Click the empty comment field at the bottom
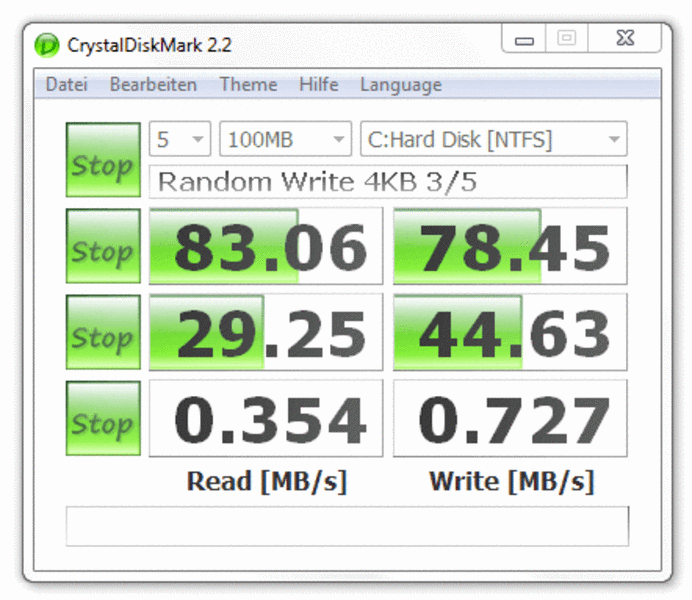692x600 pixels. (347, 526)
